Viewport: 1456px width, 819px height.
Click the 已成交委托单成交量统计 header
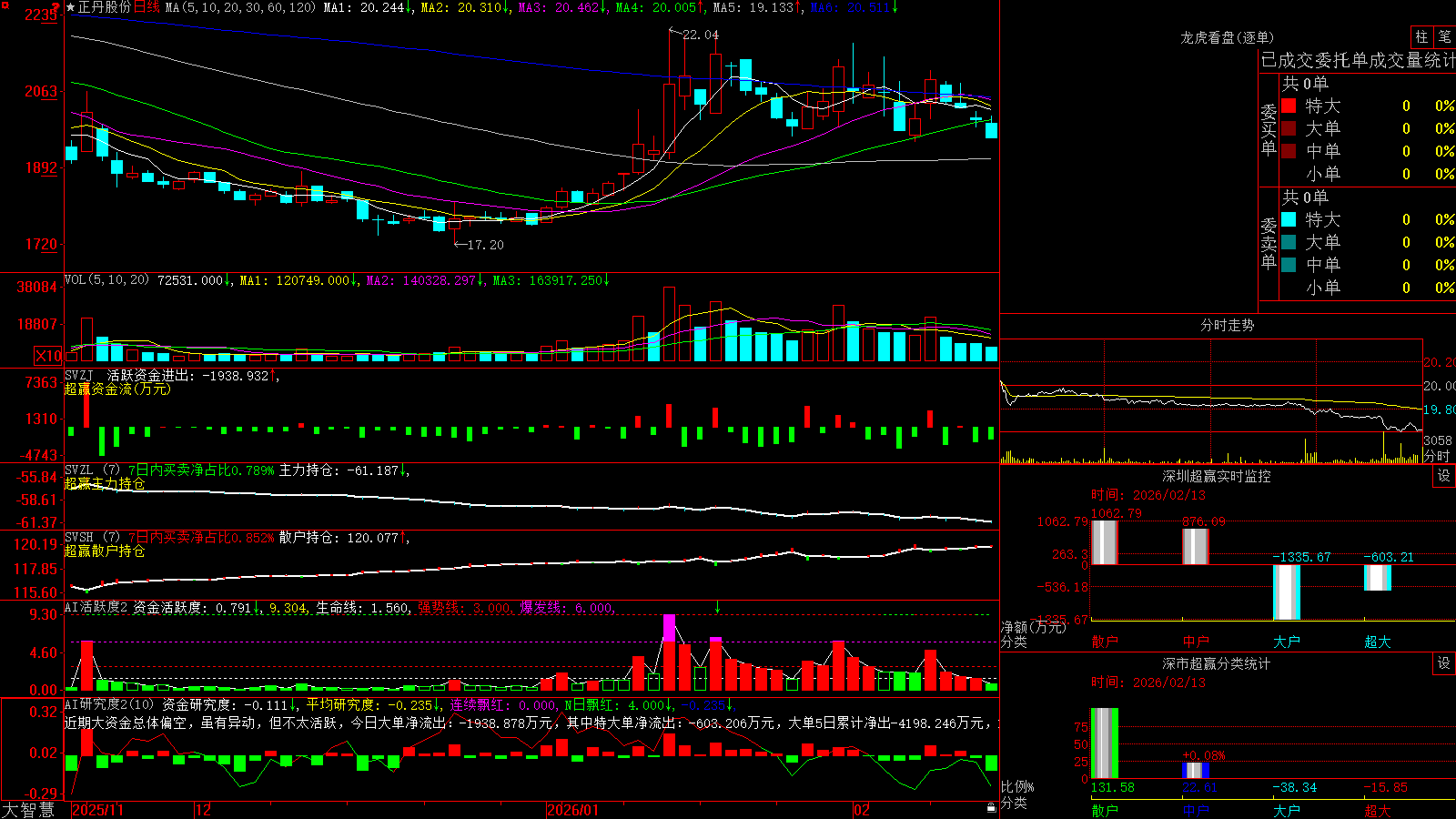coord(1358,61)
